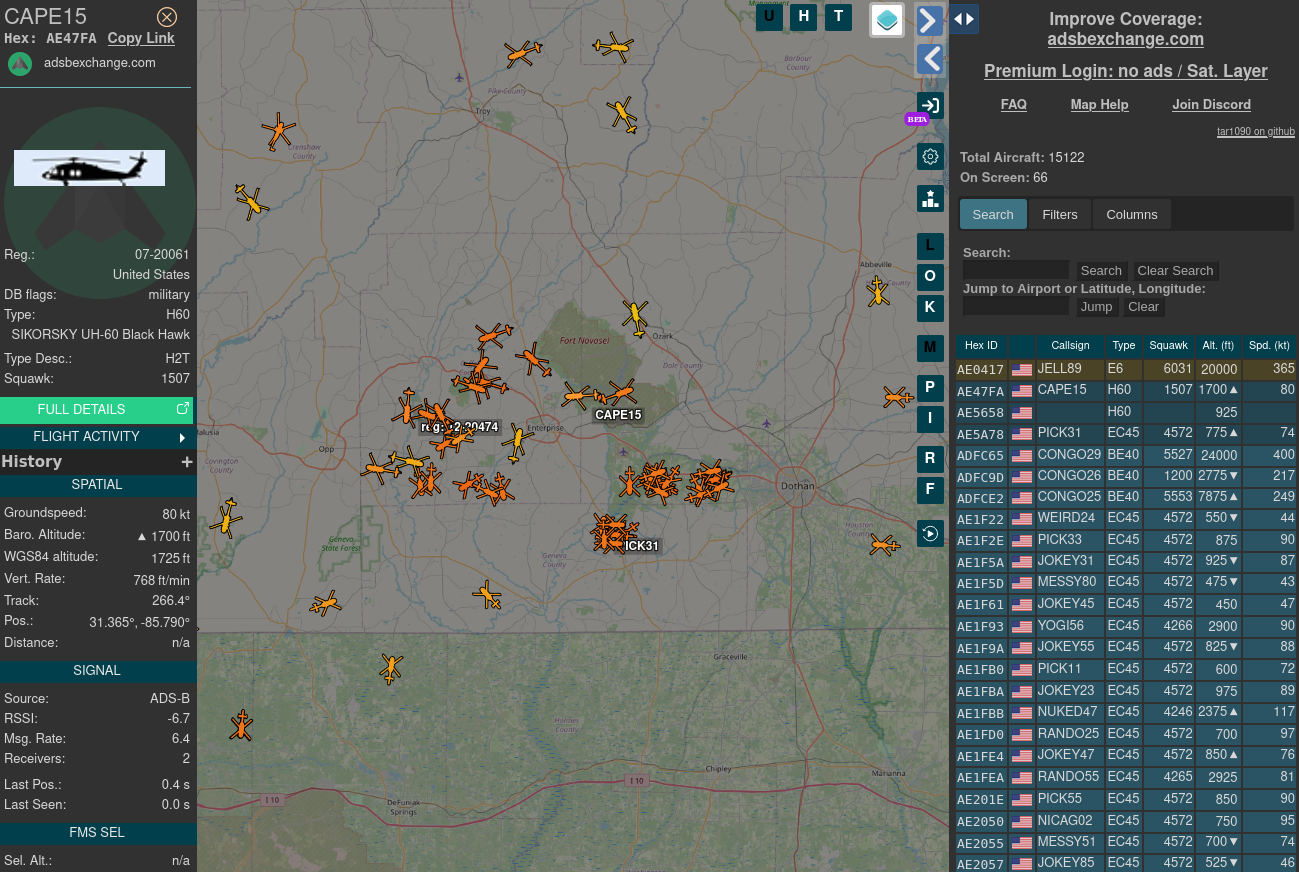Sort table by Alt. (ft) column
The image size is (1299, 872).
pyautogui.click(x=1218, y=345)
